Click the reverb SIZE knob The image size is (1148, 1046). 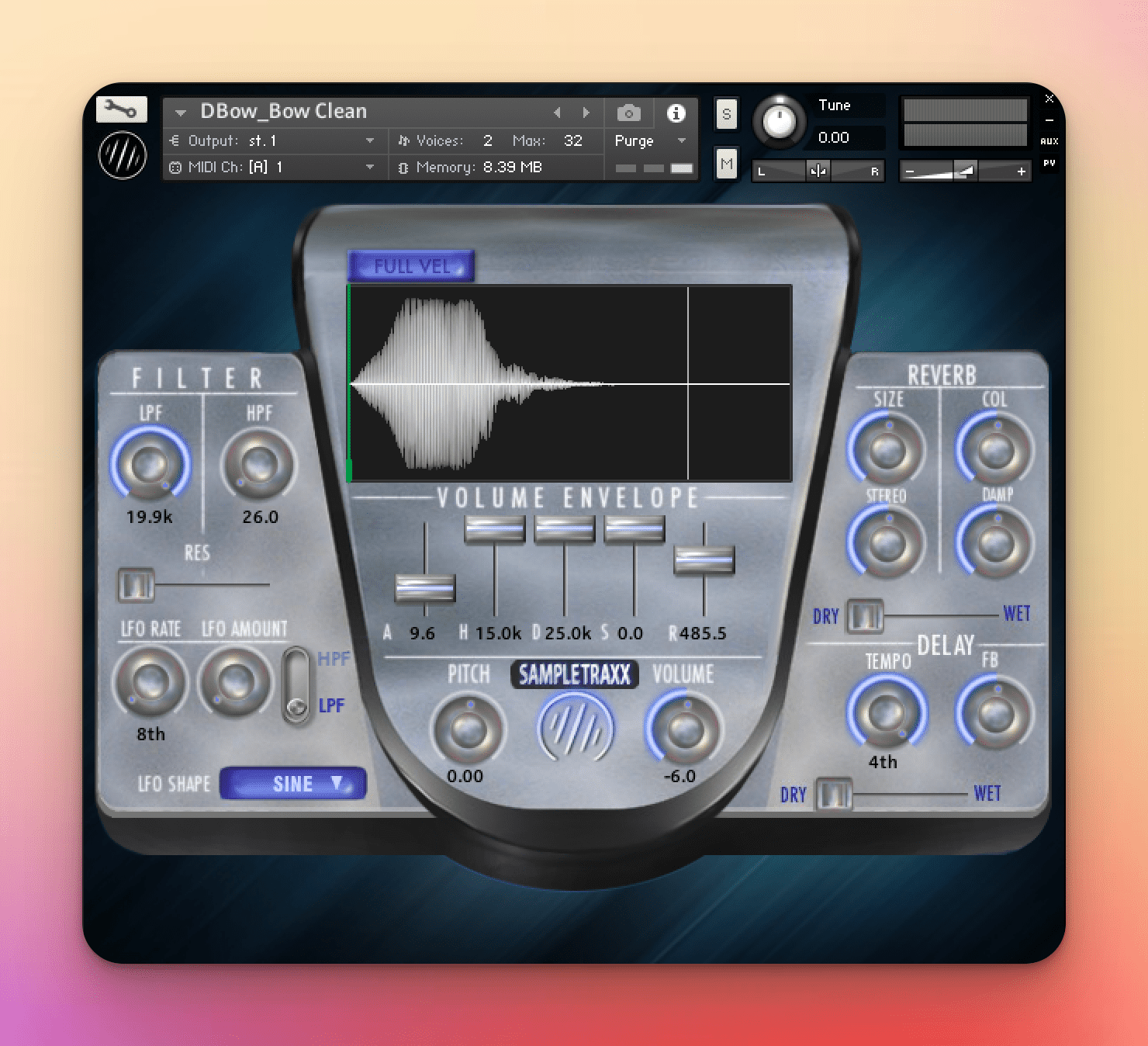coord(887,449)
